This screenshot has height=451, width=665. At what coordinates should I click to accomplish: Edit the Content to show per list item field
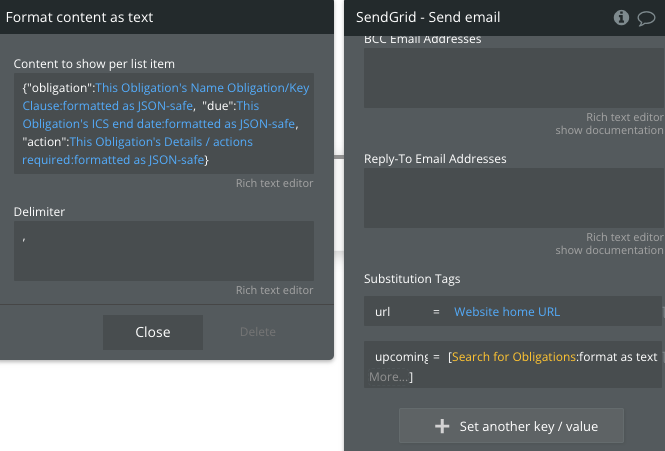coord(164,123)
